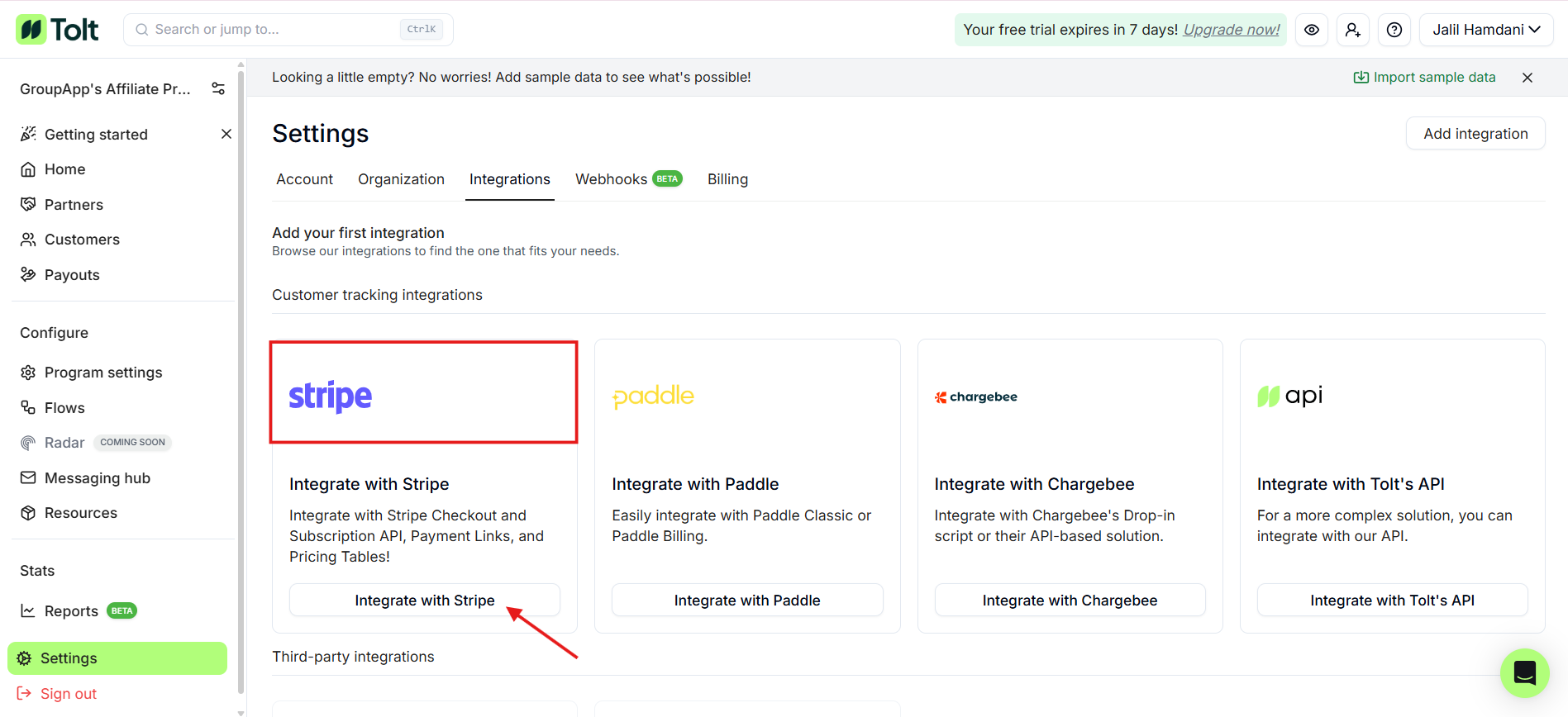1568x717 pixels.
Task: Click the search magnifier icon
Action: (x=142, y=30)
